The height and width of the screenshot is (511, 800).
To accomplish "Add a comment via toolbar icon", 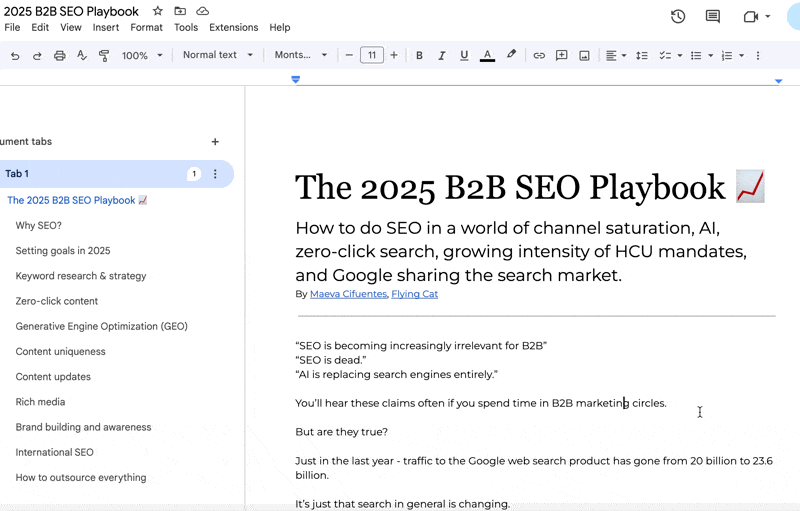I will click(561, 55).
